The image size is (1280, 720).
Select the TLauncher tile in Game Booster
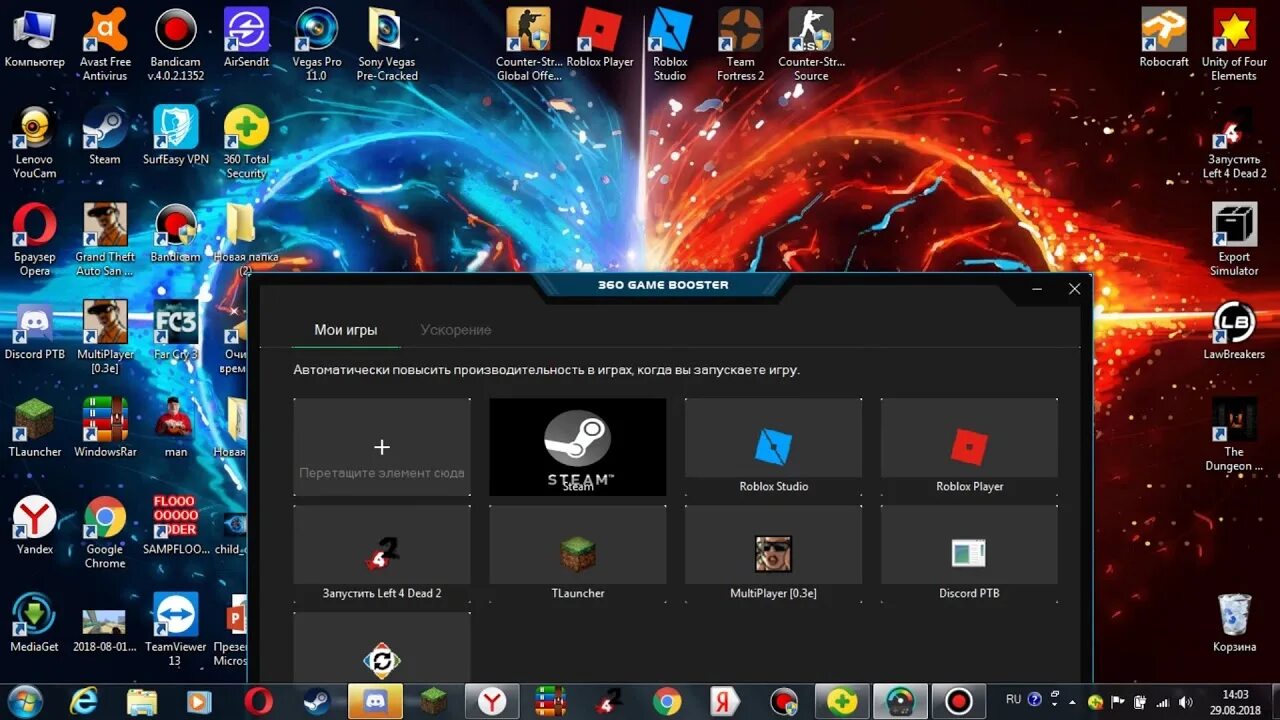tap(577, 554)
